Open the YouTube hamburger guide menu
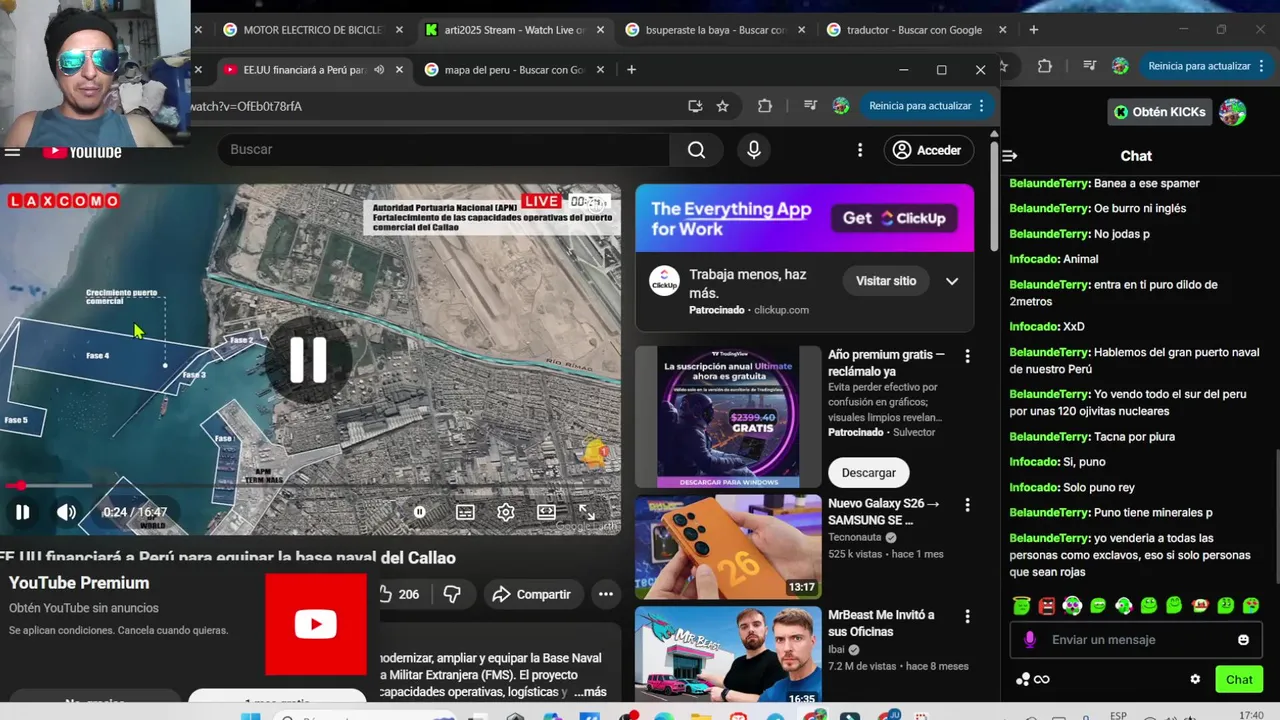The width and height of the screenshot is (1280, 720). (12, 152)
